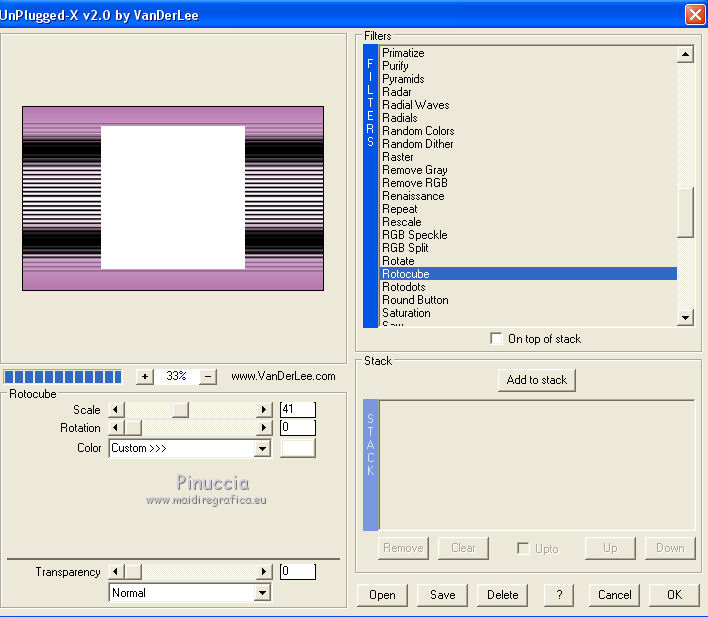Click Scale slider right arrow
Image resolution: width=708 pixels, height=617 pixels.
(264, 410)
